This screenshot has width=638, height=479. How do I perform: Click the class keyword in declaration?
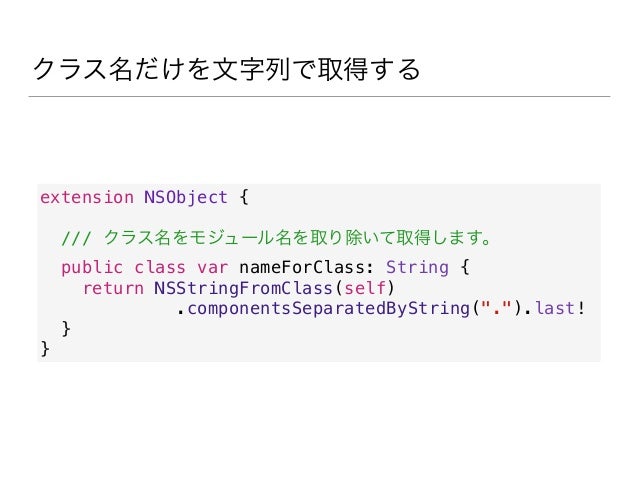pyautogui.click(x=160, y=267)
